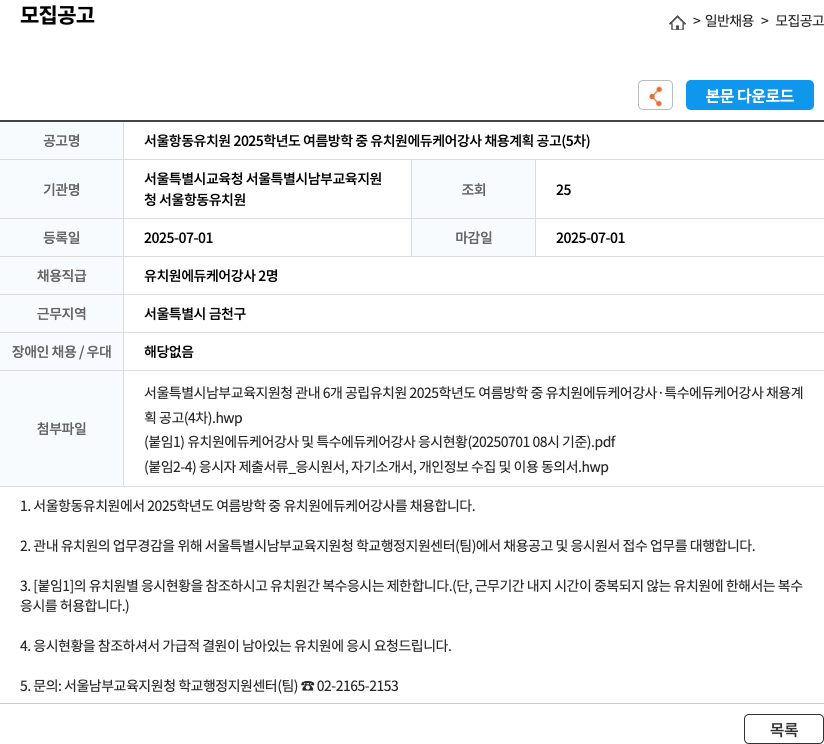Download the (붙임2-4) 응시자 제출서류 hwp attachment
Screen dimensions: 824x744
(x=376, y=467)
